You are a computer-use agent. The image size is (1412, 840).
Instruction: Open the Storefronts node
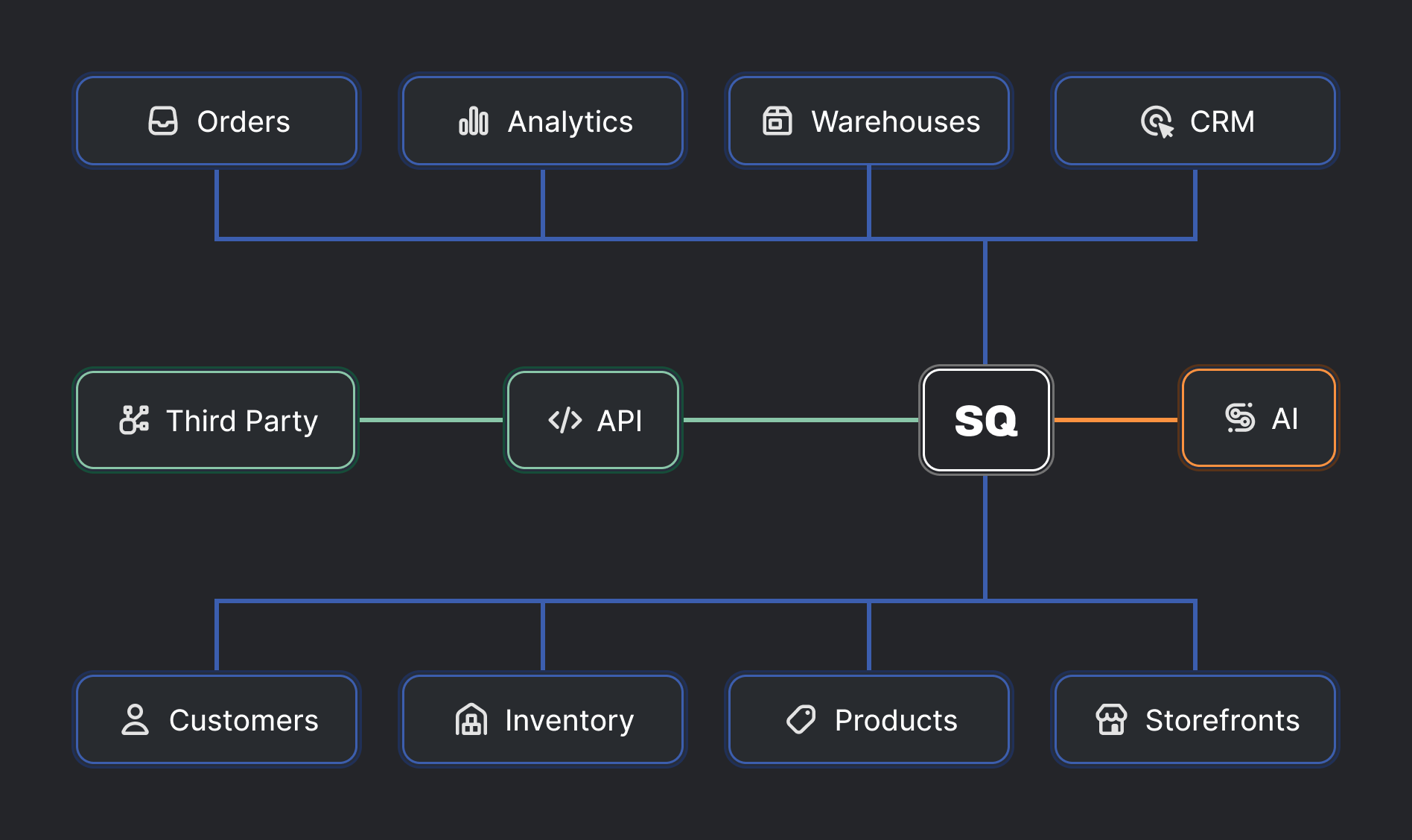tap(1195, 719)
